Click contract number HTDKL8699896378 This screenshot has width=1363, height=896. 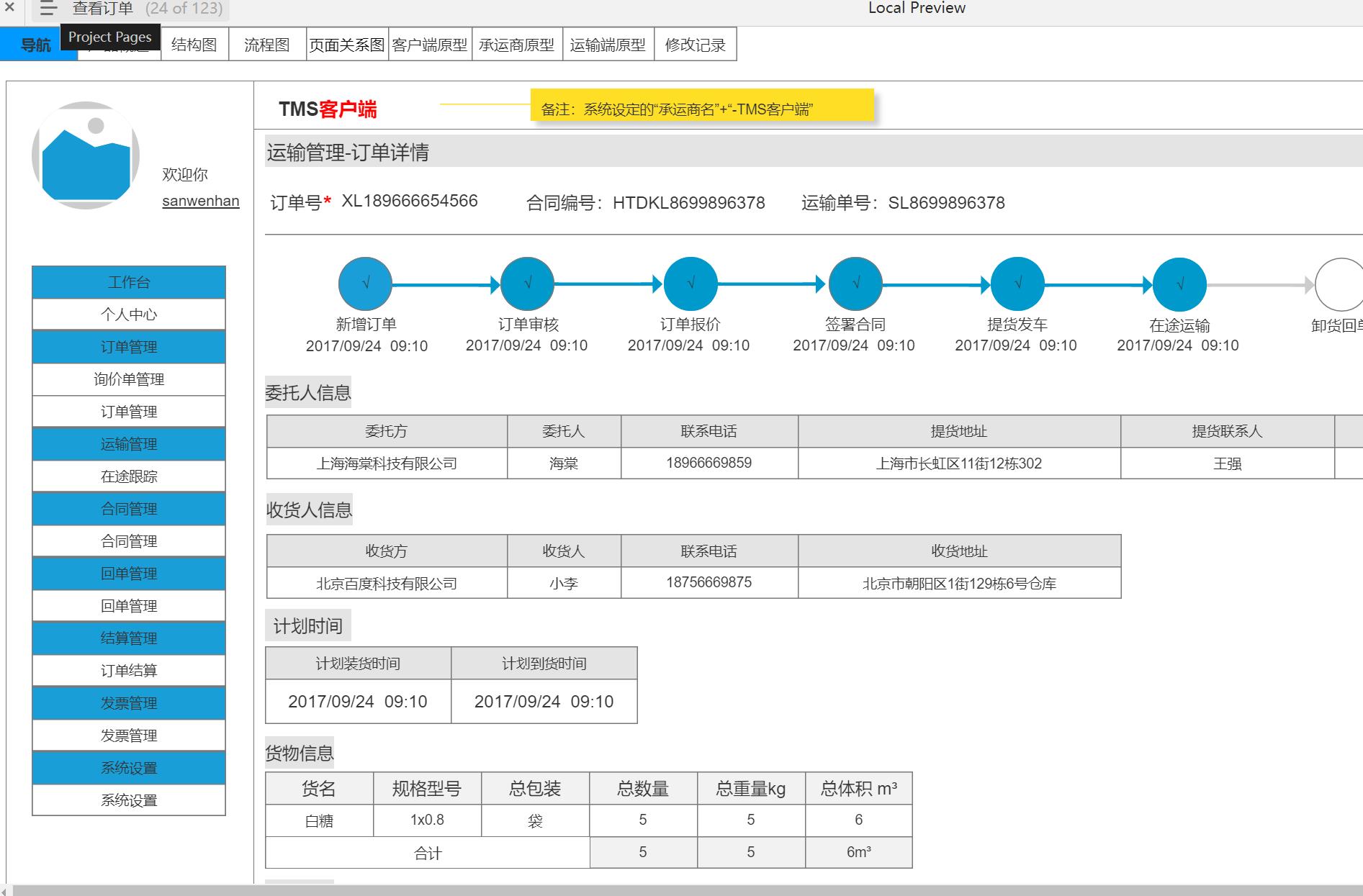[x=689, y=203]
